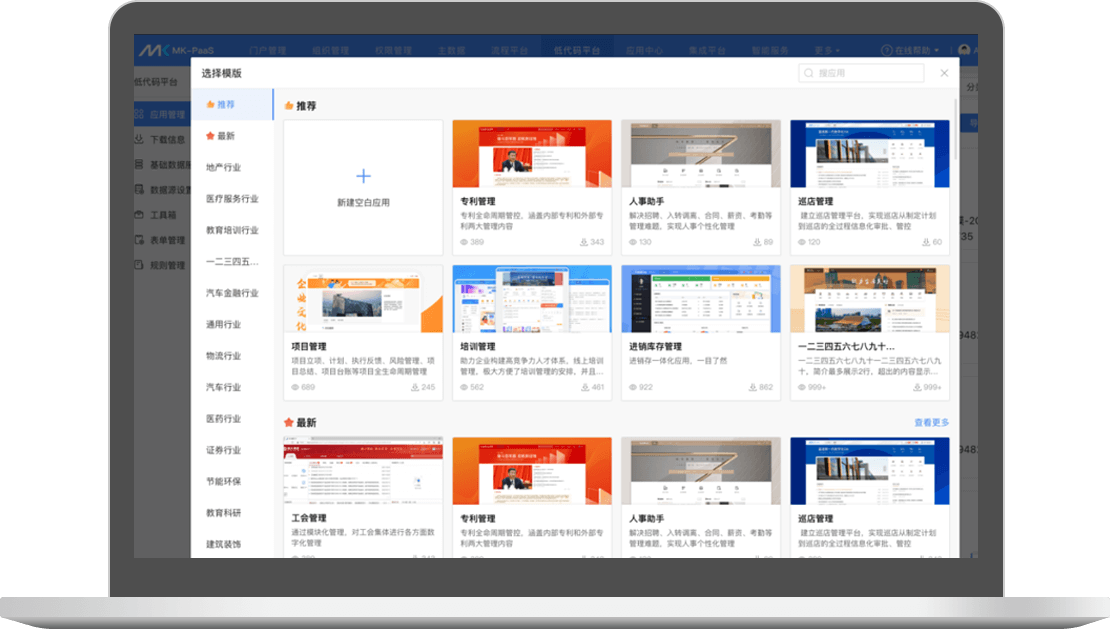Click download icon on 进销库存管理 card
The height and width of the screenshot is (629, 1110).
coord(752,387)
